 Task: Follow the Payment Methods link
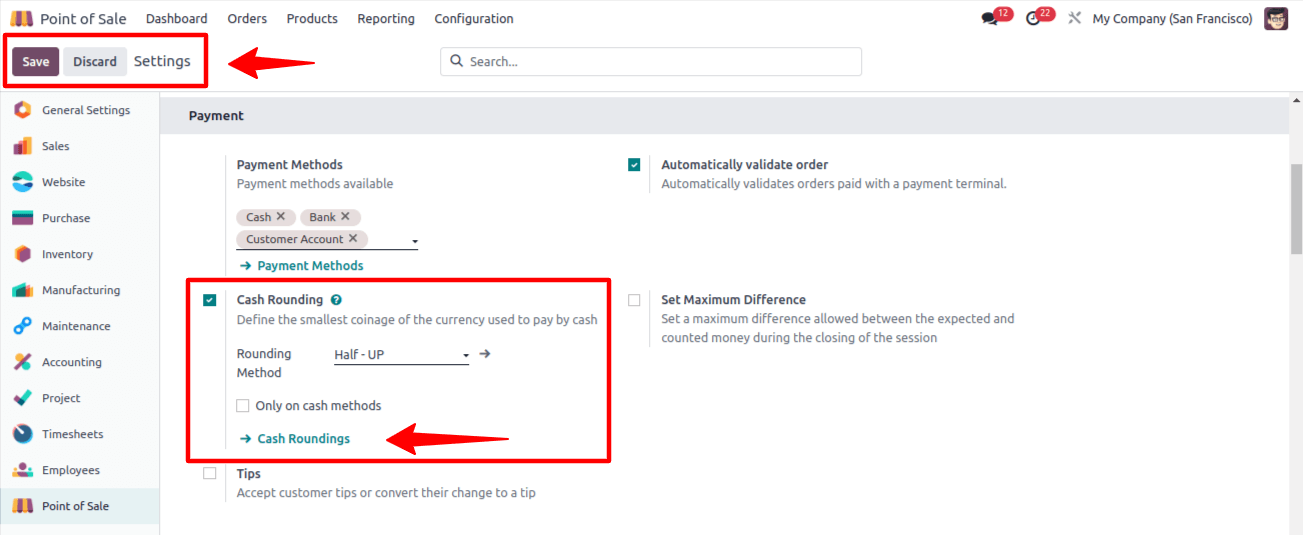302,266
